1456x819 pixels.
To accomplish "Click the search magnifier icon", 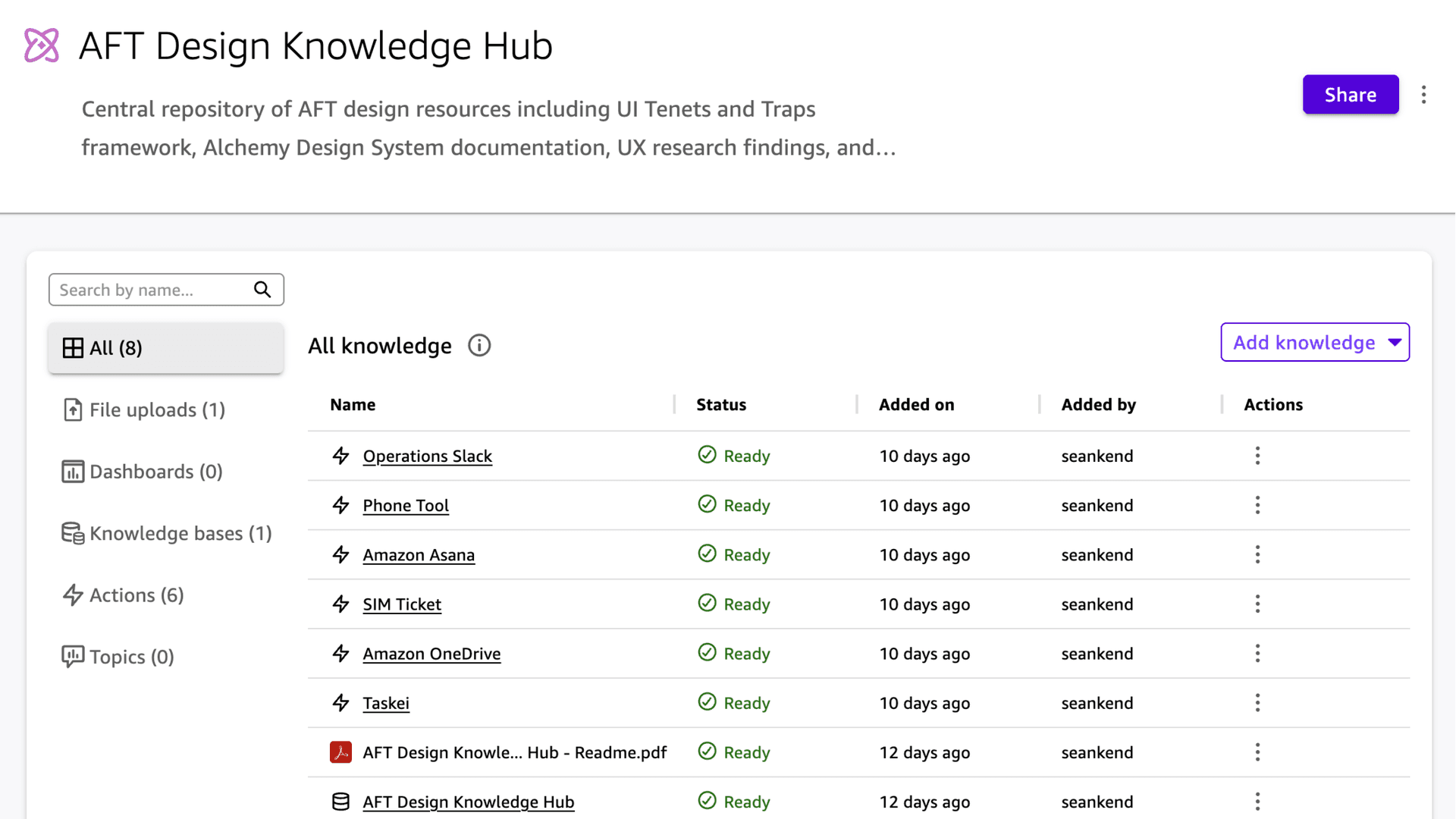I will coord(262,290).
